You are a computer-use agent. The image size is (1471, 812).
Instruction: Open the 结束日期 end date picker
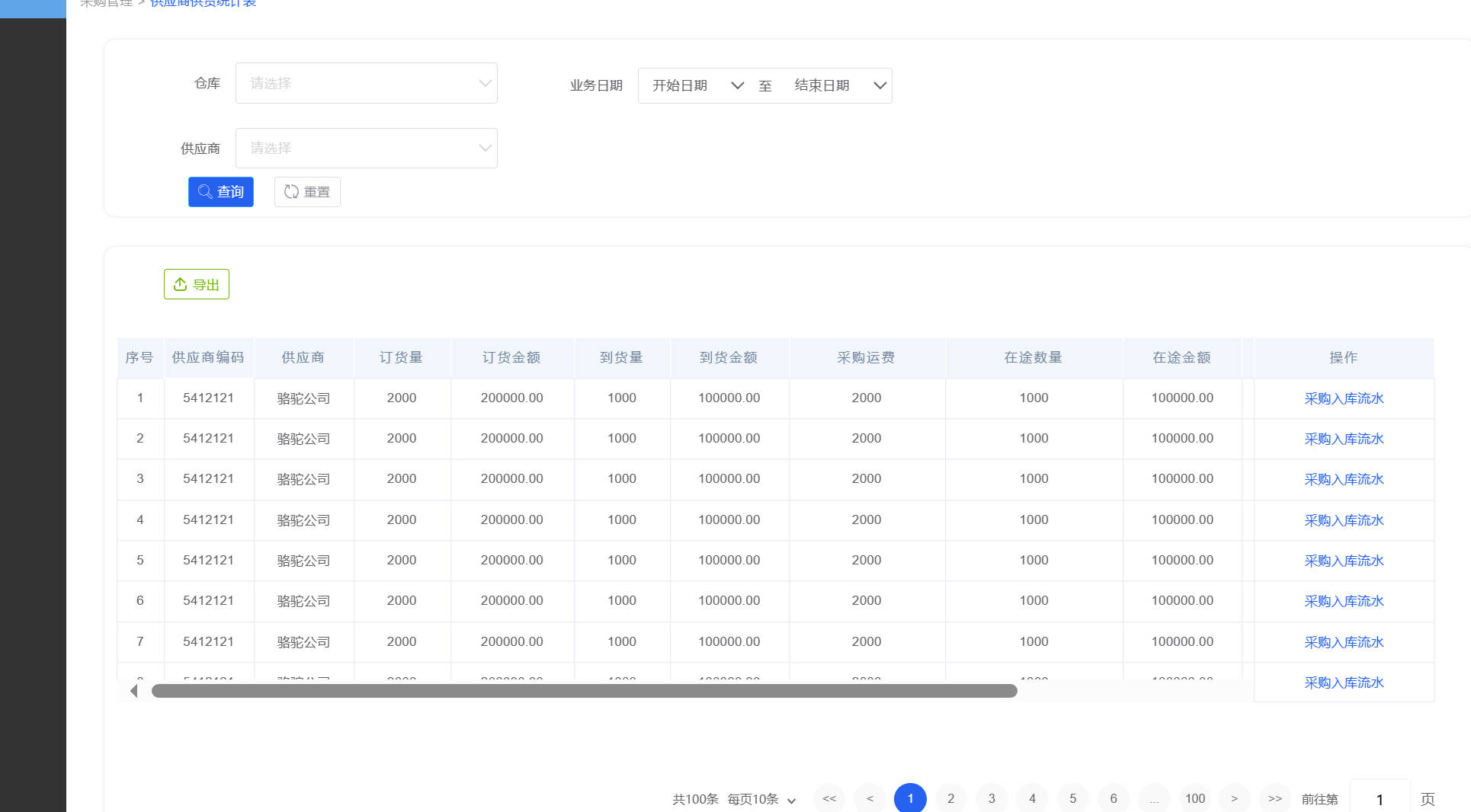[x=840, y=85]
